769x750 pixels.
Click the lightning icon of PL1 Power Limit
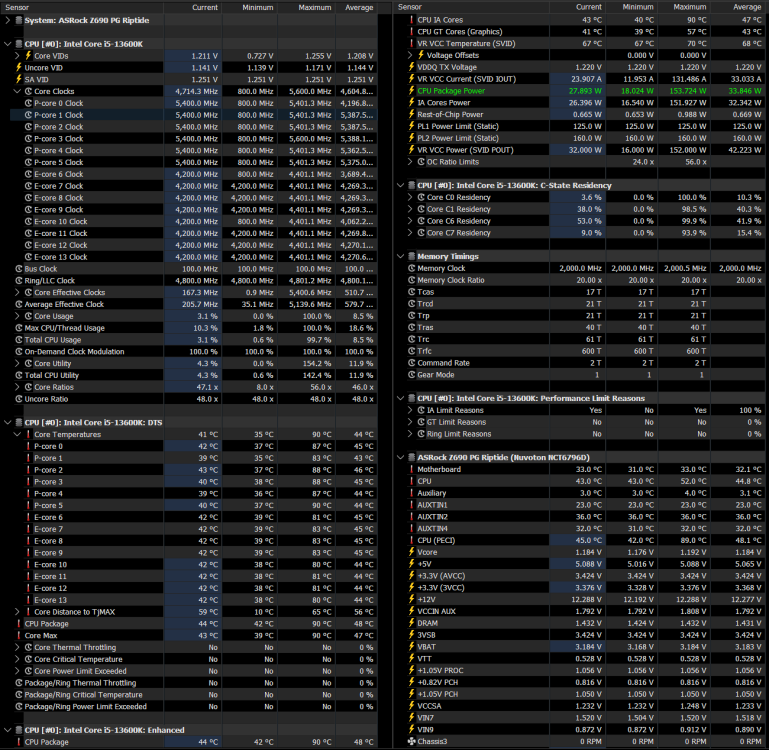[x=411, y=126]
